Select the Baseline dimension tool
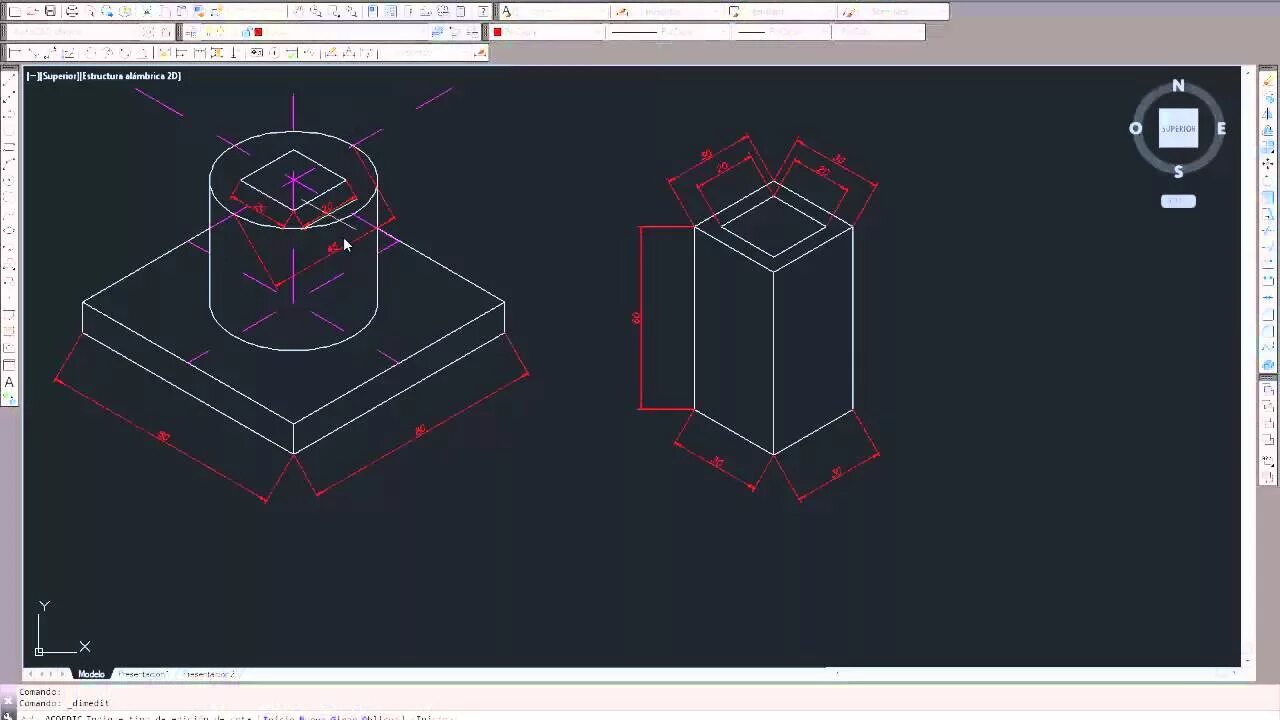 pos(181,52)
